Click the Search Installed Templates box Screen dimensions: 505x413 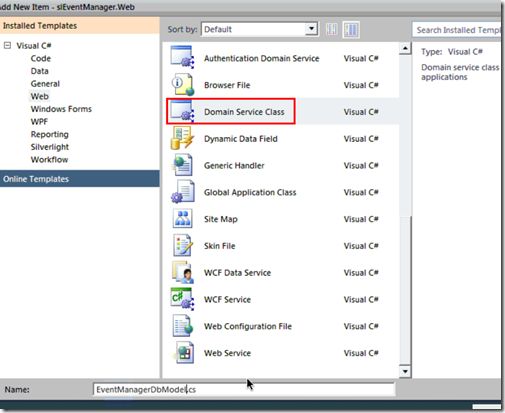click(457, 30)
